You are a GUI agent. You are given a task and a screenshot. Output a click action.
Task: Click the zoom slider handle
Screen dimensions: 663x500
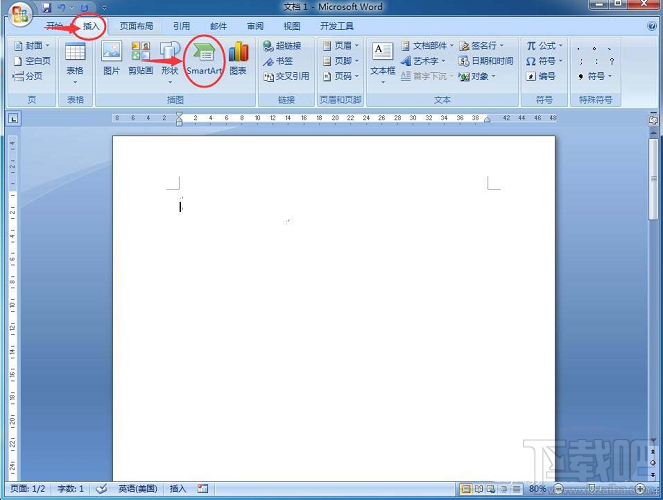point(593,489)
